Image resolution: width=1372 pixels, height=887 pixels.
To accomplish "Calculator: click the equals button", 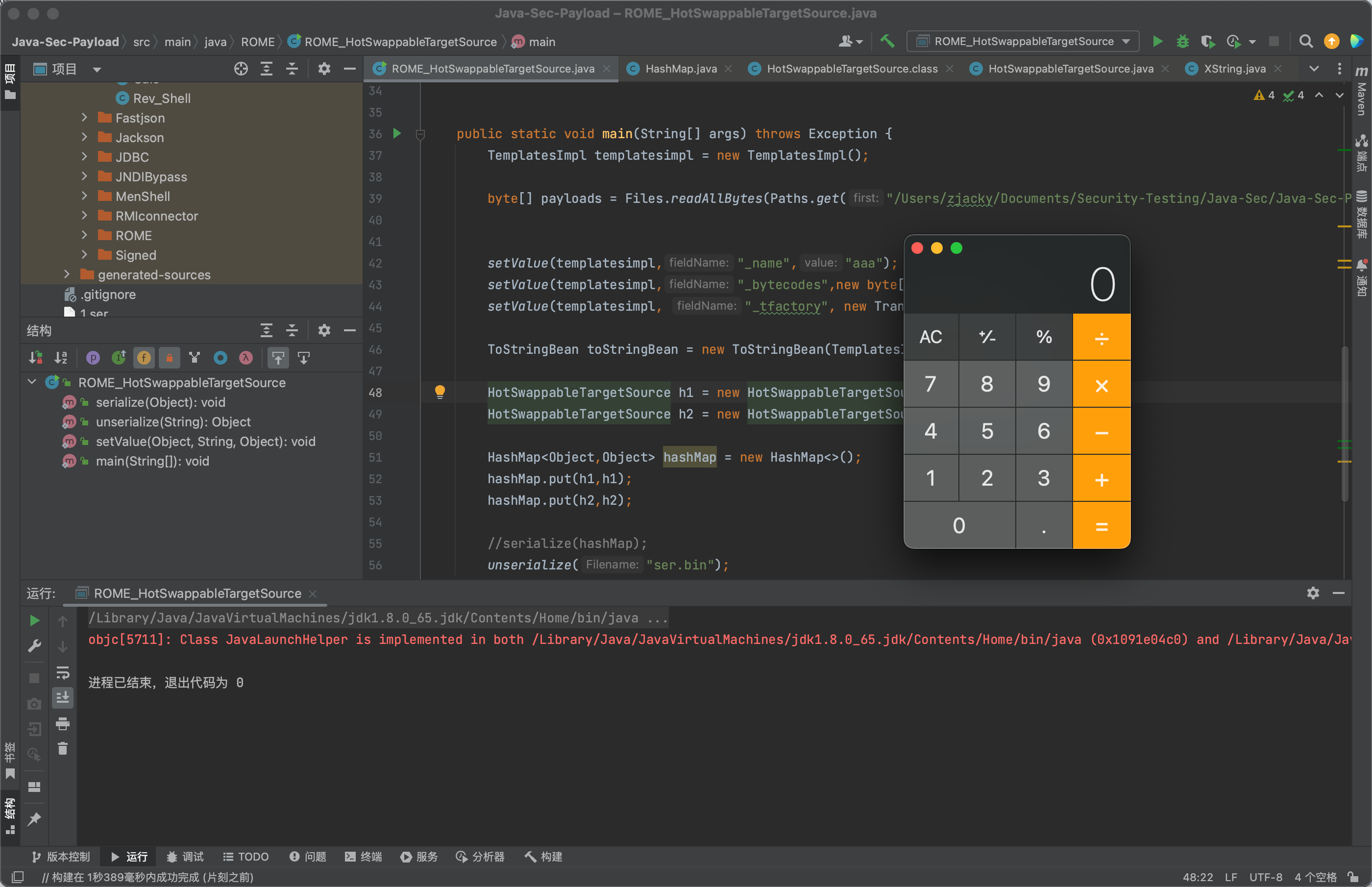I will pos(1102,525).
